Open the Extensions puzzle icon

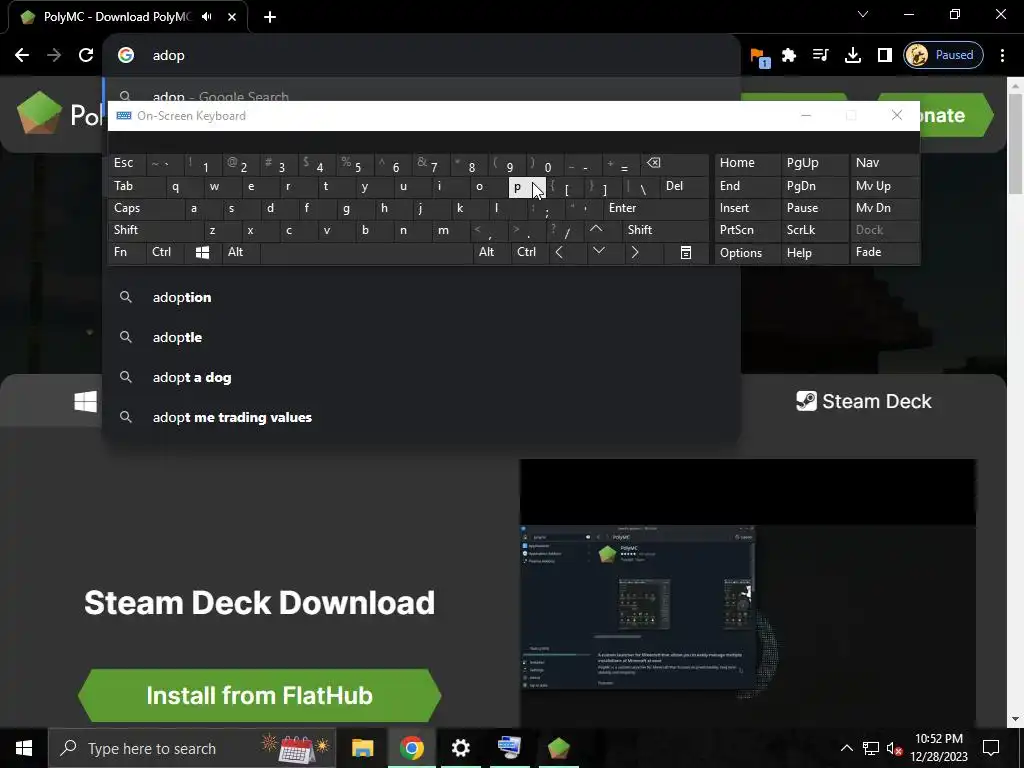789,55
